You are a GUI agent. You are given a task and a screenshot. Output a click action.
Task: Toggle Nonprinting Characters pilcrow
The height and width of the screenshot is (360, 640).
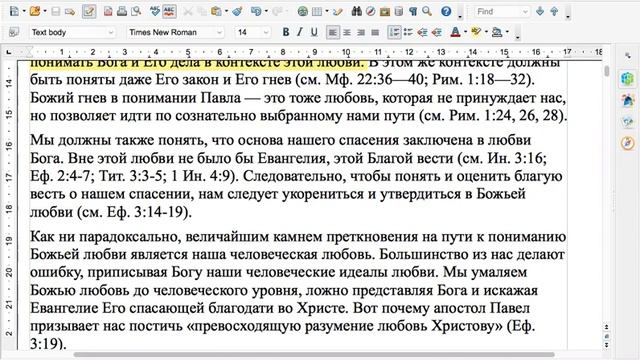(x=413, y=11)
